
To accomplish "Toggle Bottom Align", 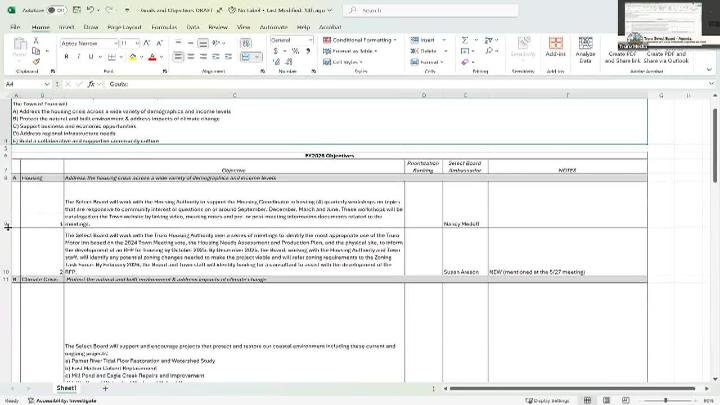I will tap(203, 43).
